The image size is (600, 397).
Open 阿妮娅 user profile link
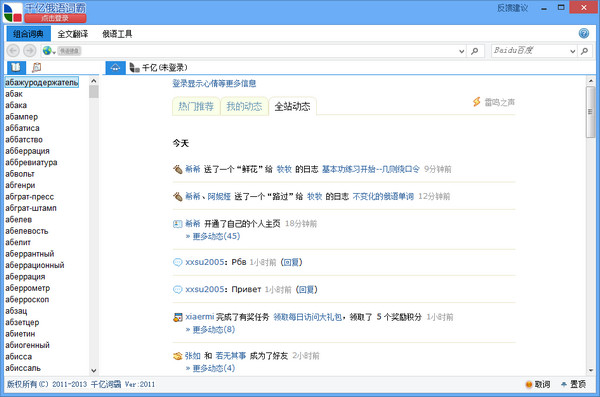pos(219,196)
